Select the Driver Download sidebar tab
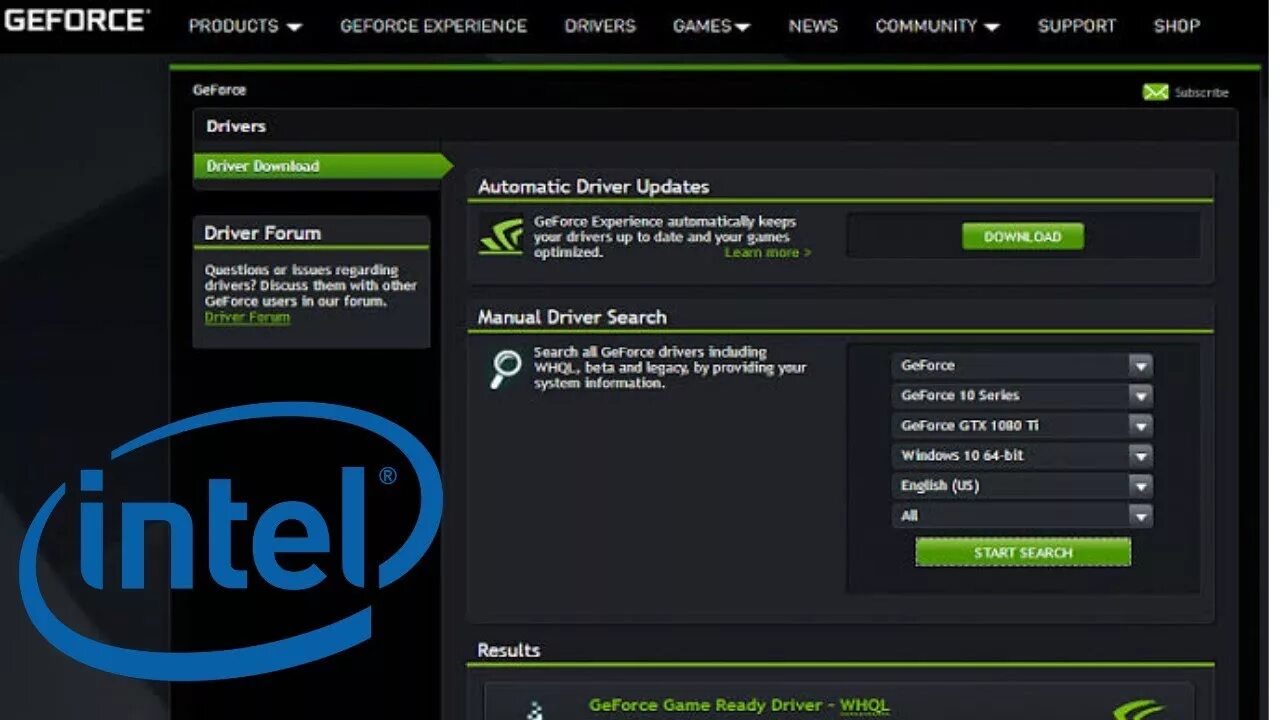 point(322,166)
